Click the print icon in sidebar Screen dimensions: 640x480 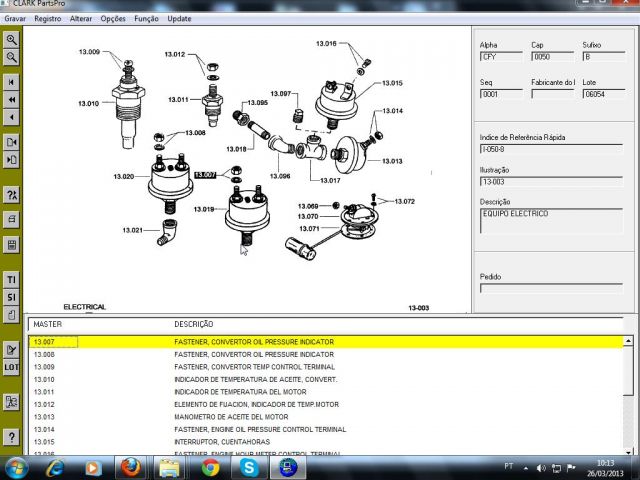point(11,220)
